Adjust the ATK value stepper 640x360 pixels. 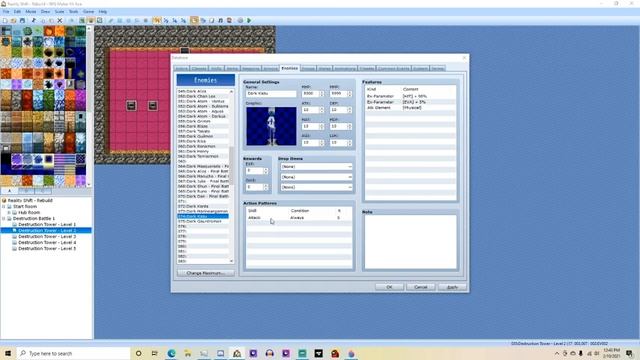[x=322, y=110]
